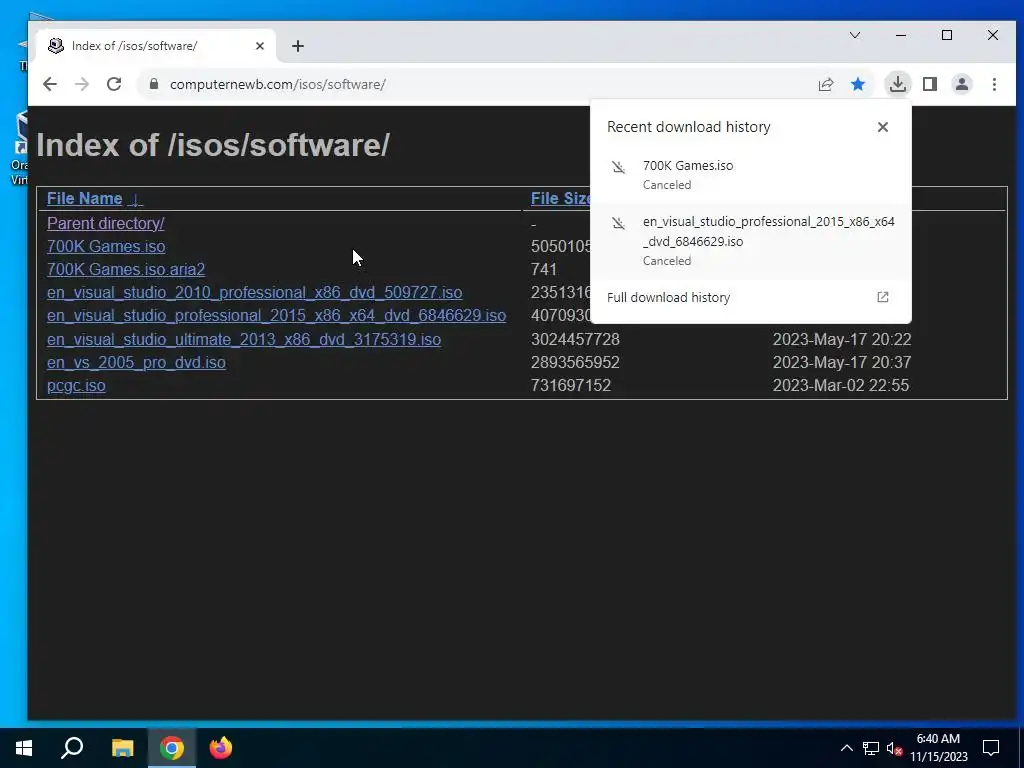Open the side panel icon
The image size is (1024, 768).
tap(930, 84)
